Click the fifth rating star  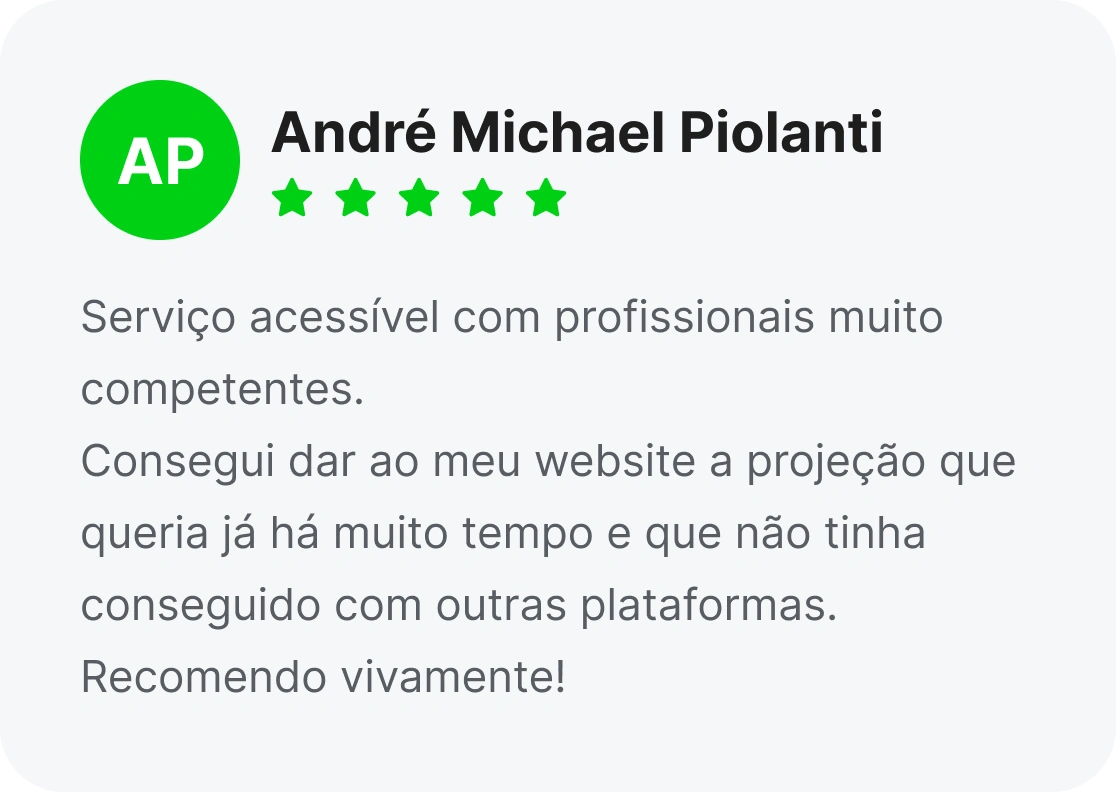(546, 197)
